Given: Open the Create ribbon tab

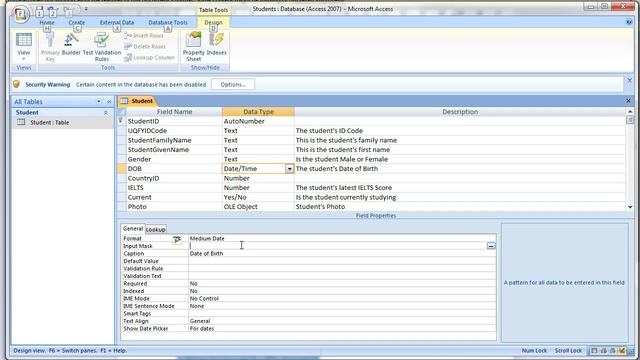Looking at the screenshot, I should click(x=77, y=22).
